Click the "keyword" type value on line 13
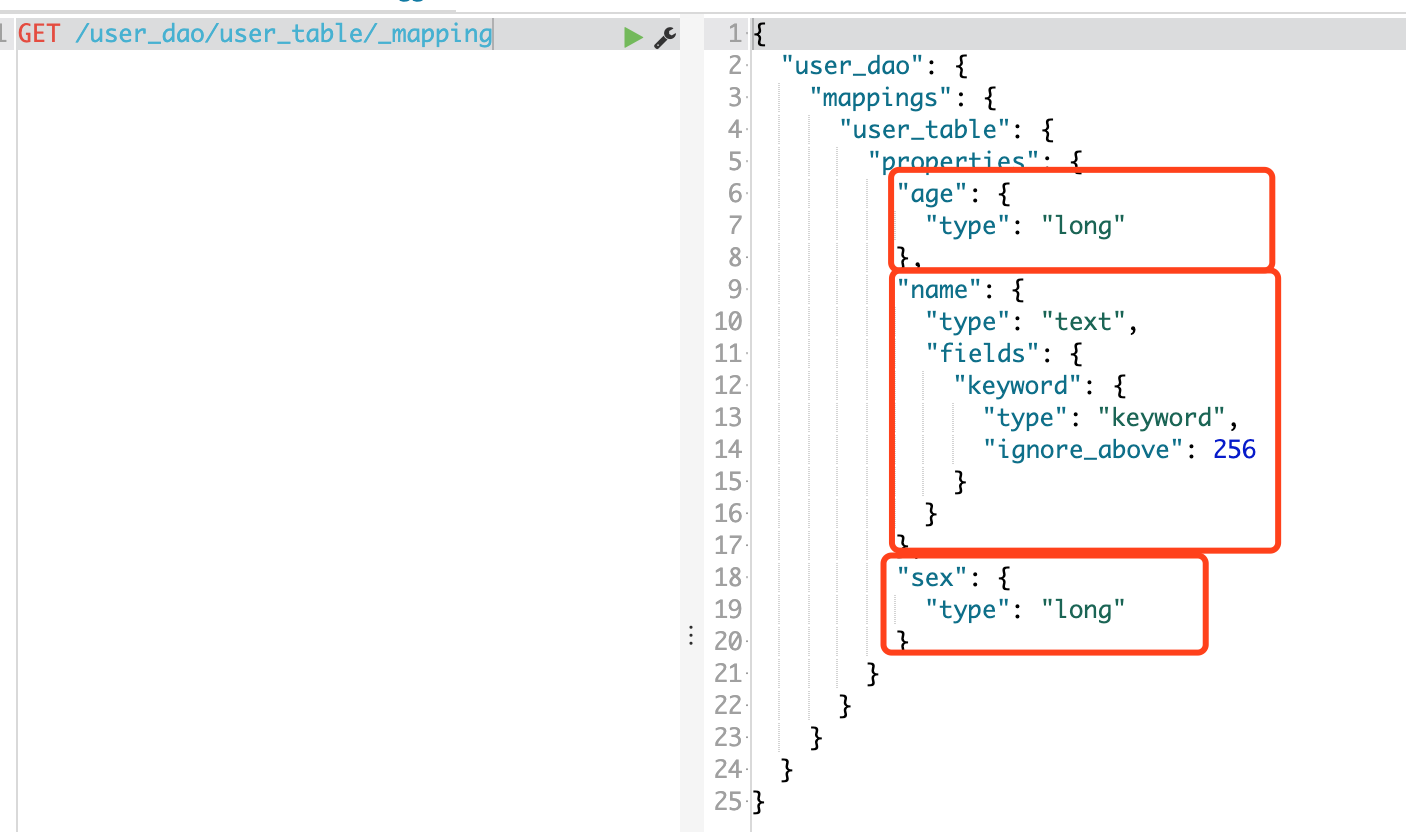Screen dimensions: 1406x832 click(x=1162, y=418)
